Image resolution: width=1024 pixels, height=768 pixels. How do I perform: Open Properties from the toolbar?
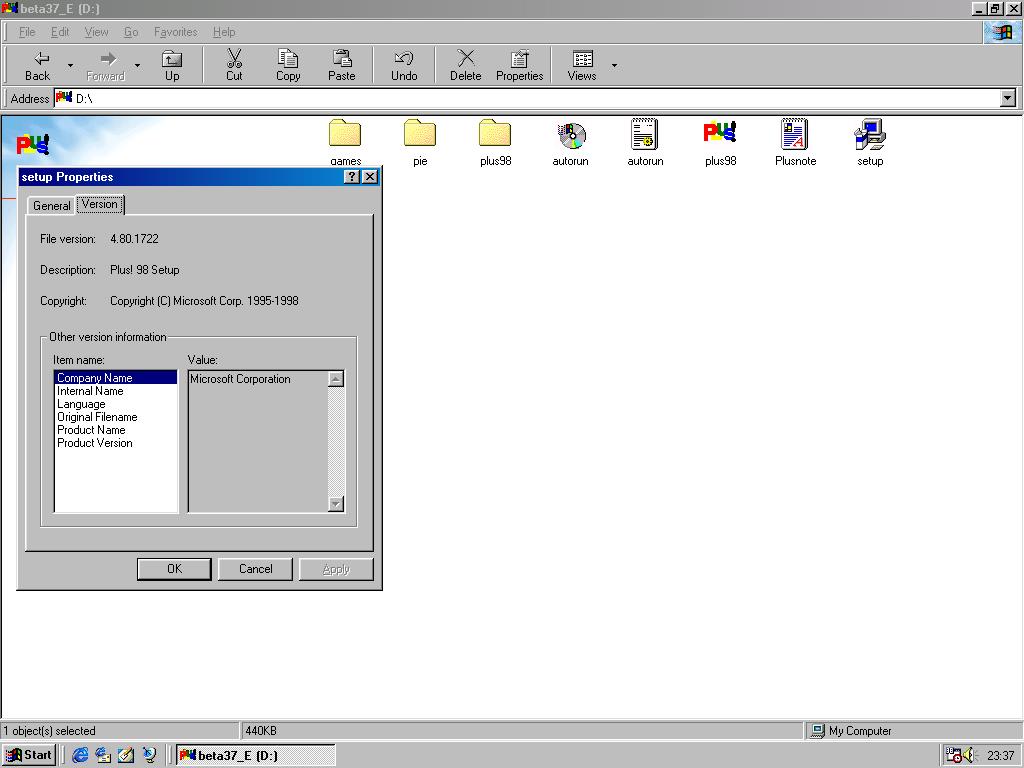pyautogui.click(x=520, y=65)
